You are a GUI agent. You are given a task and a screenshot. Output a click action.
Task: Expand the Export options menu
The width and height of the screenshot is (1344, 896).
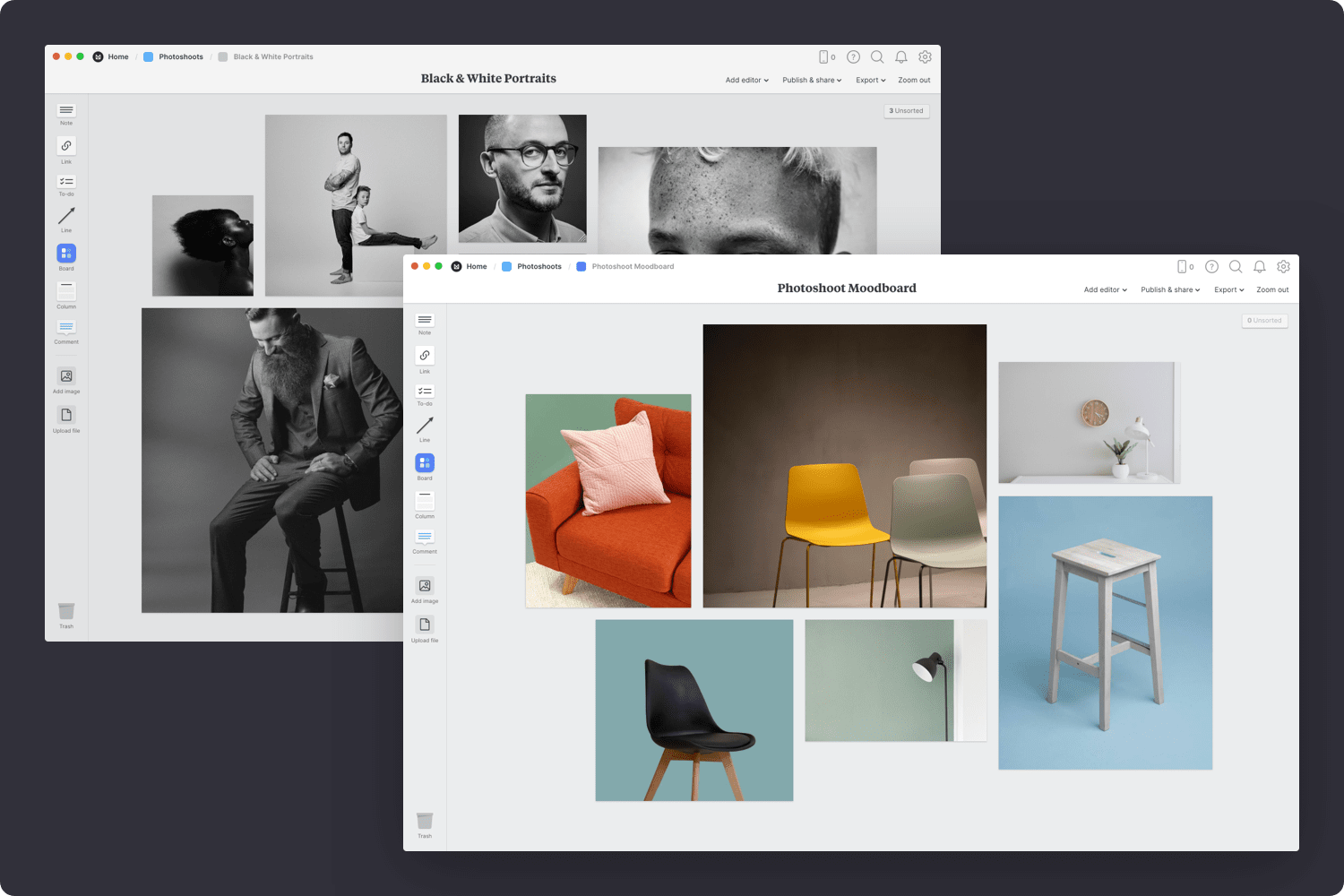1228,289
